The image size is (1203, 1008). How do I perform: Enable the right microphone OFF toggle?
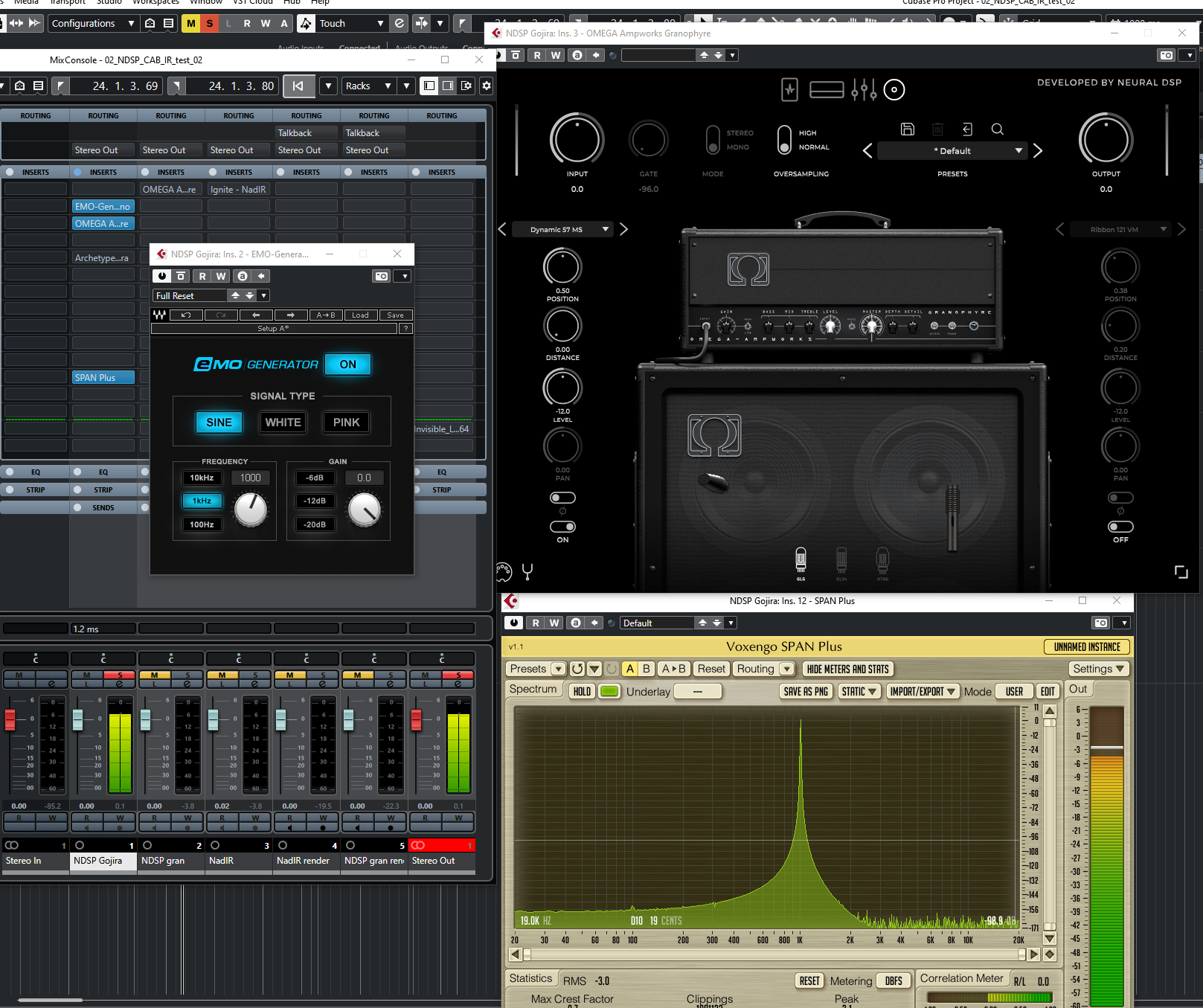click(x=1120, y=527)
